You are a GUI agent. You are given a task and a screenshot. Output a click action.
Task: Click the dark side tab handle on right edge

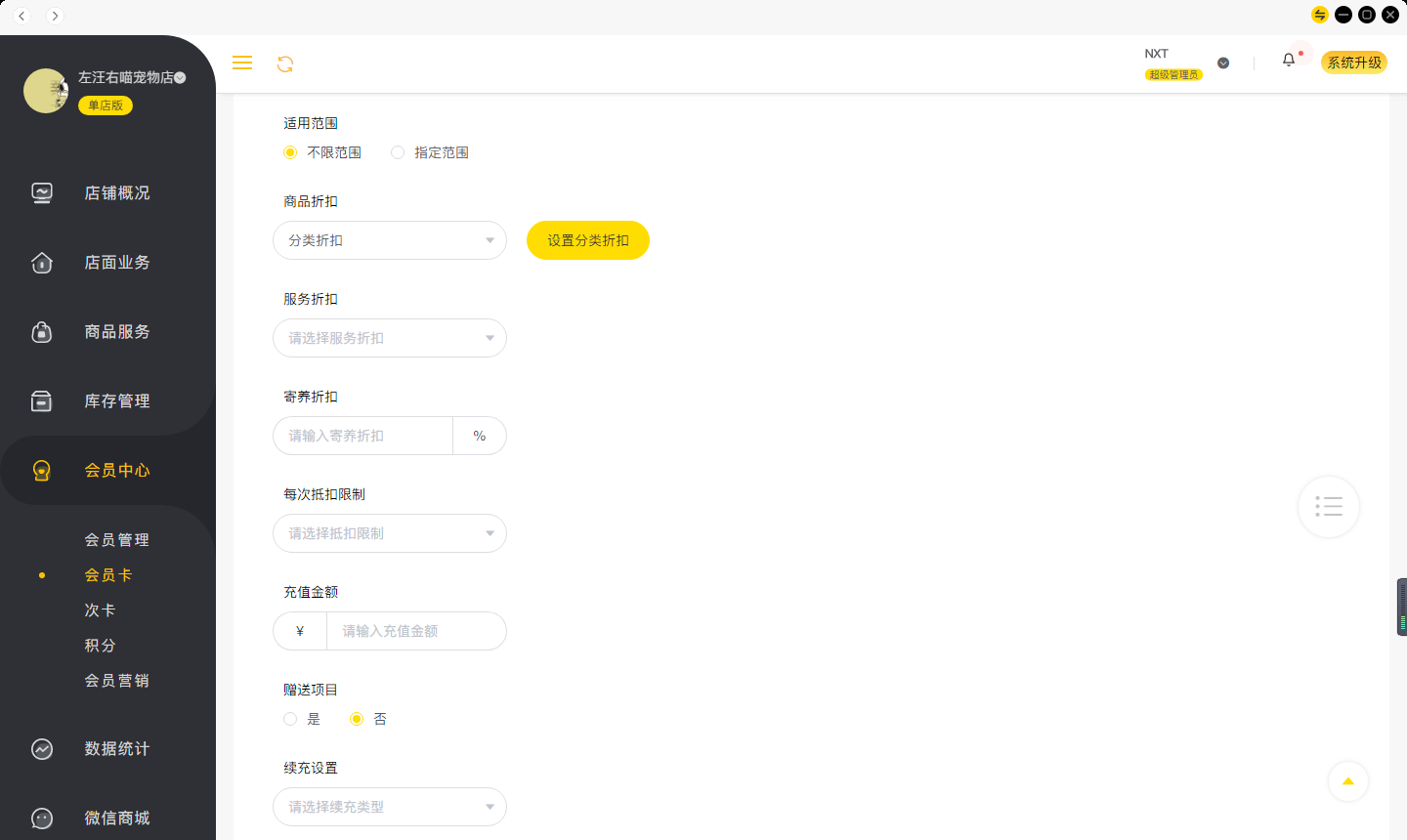pyautogui.click(x=1402, y=607)
